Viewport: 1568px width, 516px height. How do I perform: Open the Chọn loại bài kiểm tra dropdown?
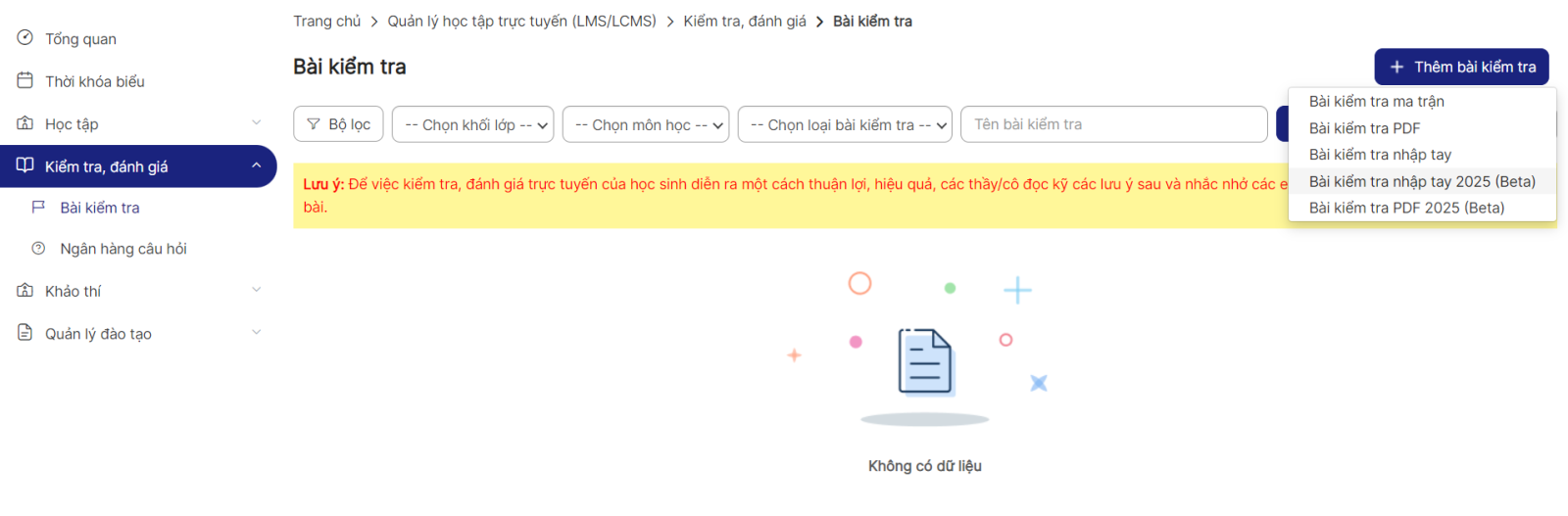[x=844, y=124]
